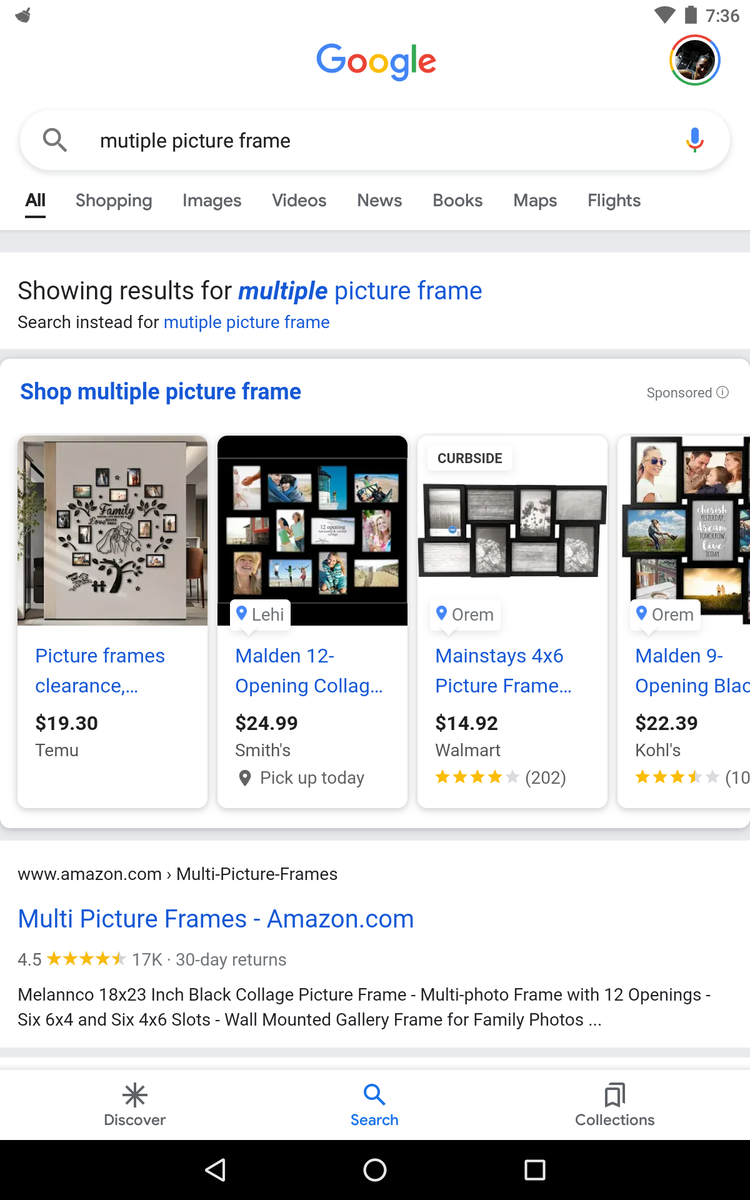Open the Videos results tab
Viewport: 750px width, 1200px height.
(299, 201)
